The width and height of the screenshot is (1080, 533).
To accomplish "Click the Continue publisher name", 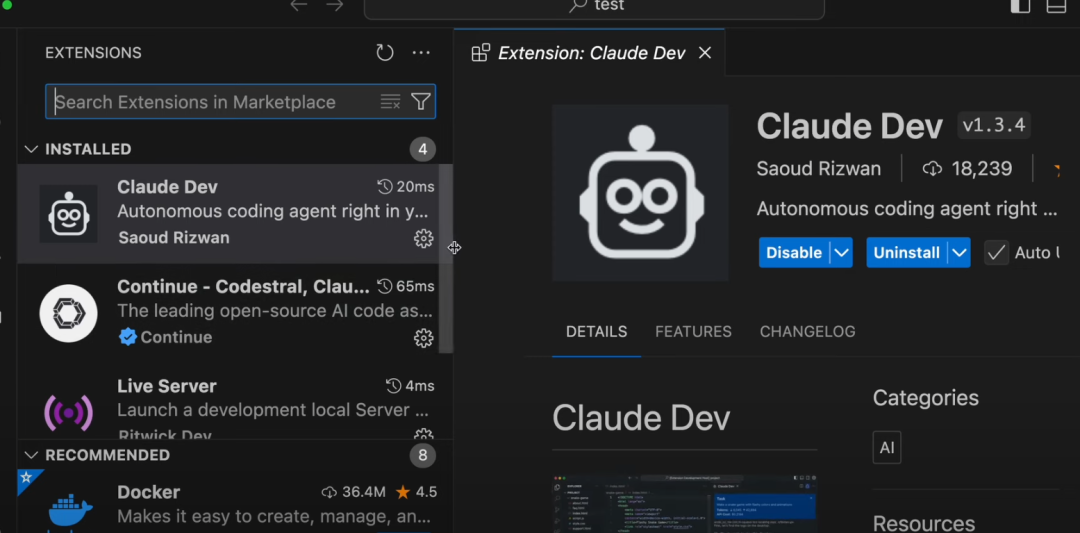I will tap(176, 337).
